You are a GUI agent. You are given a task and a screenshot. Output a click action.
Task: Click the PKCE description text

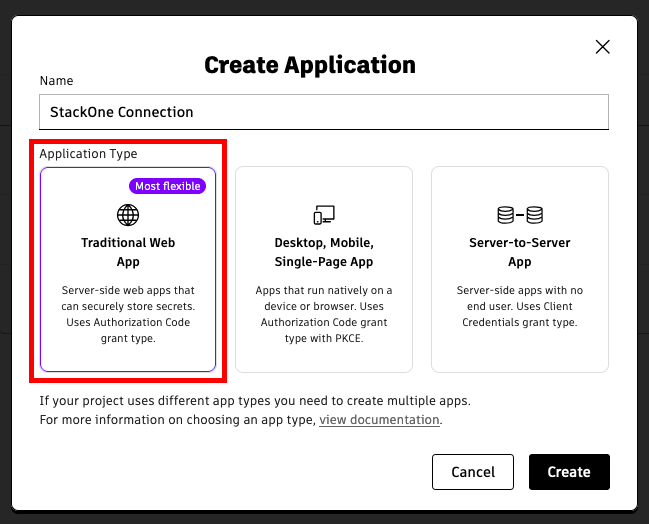coord(324,314)
